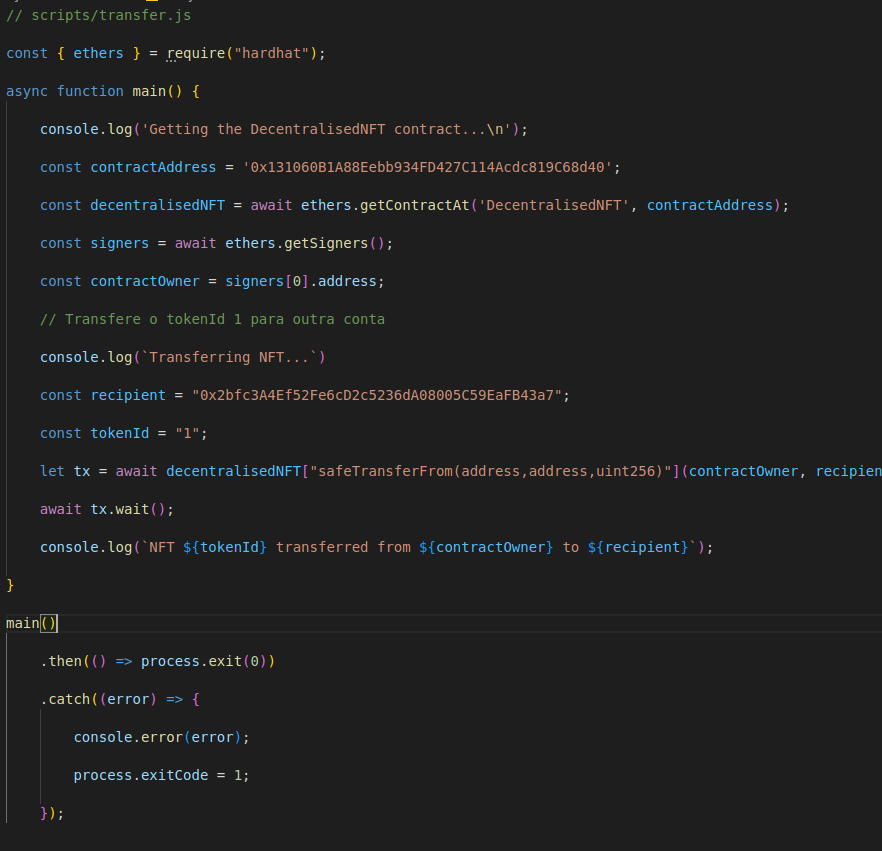Click the process.exit(0) call in .then
Screen dimensions: 882x851
tap(208, 661)
